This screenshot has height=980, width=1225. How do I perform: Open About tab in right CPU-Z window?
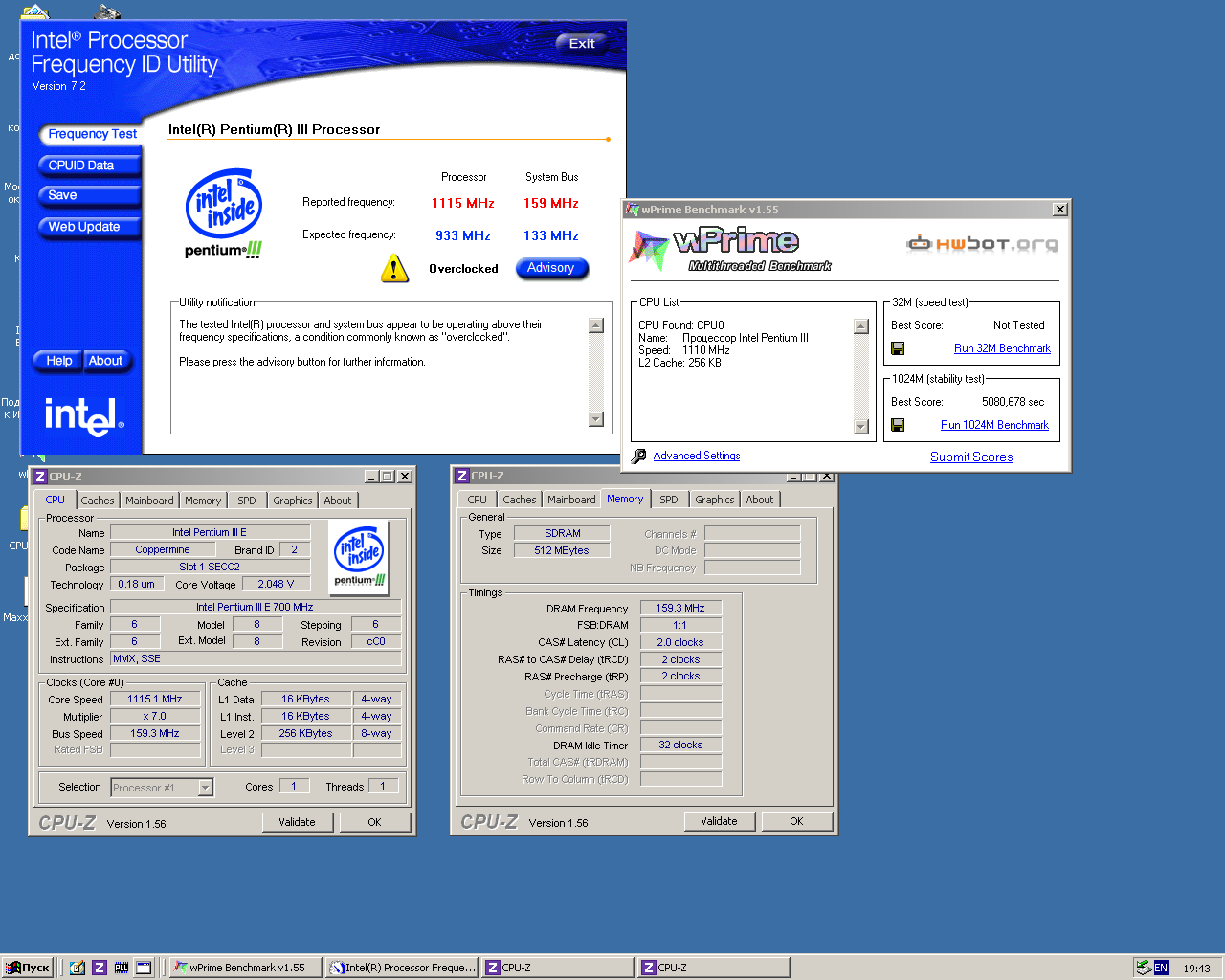[759, 500]
